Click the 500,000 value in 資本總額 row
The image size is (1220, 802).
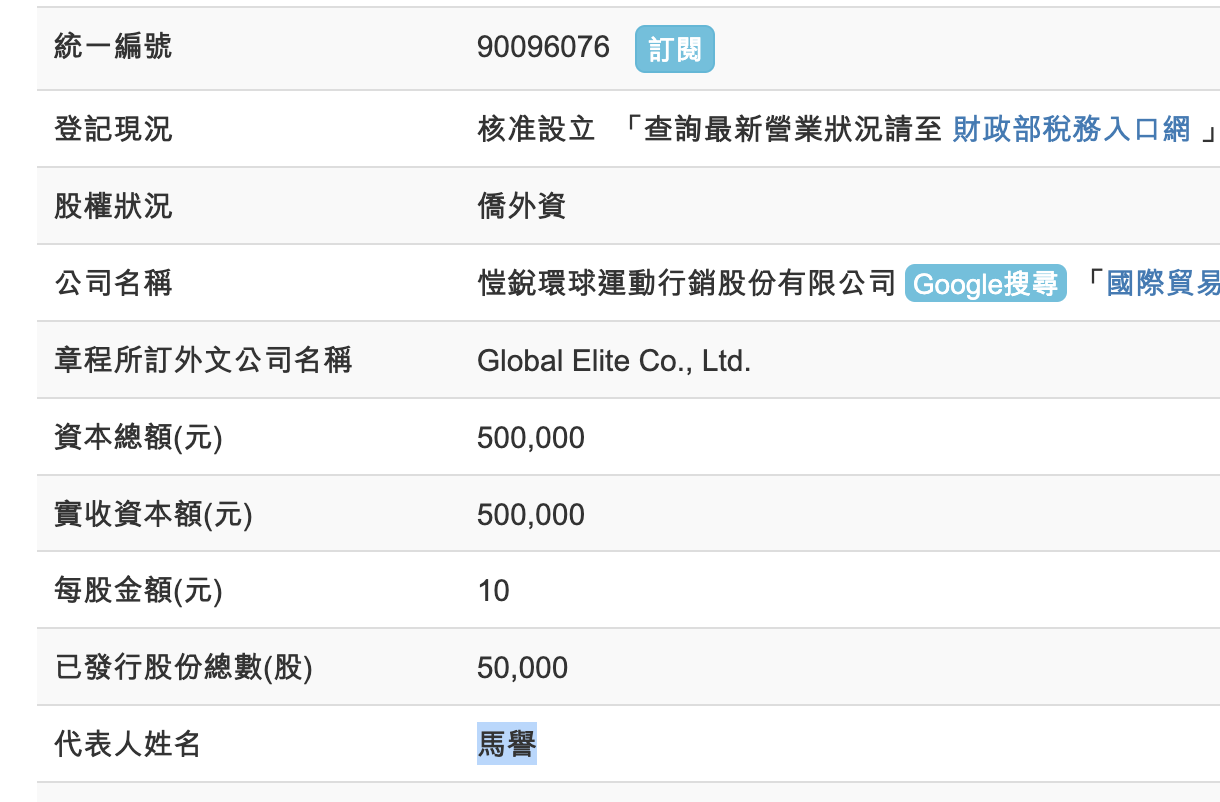531,438
